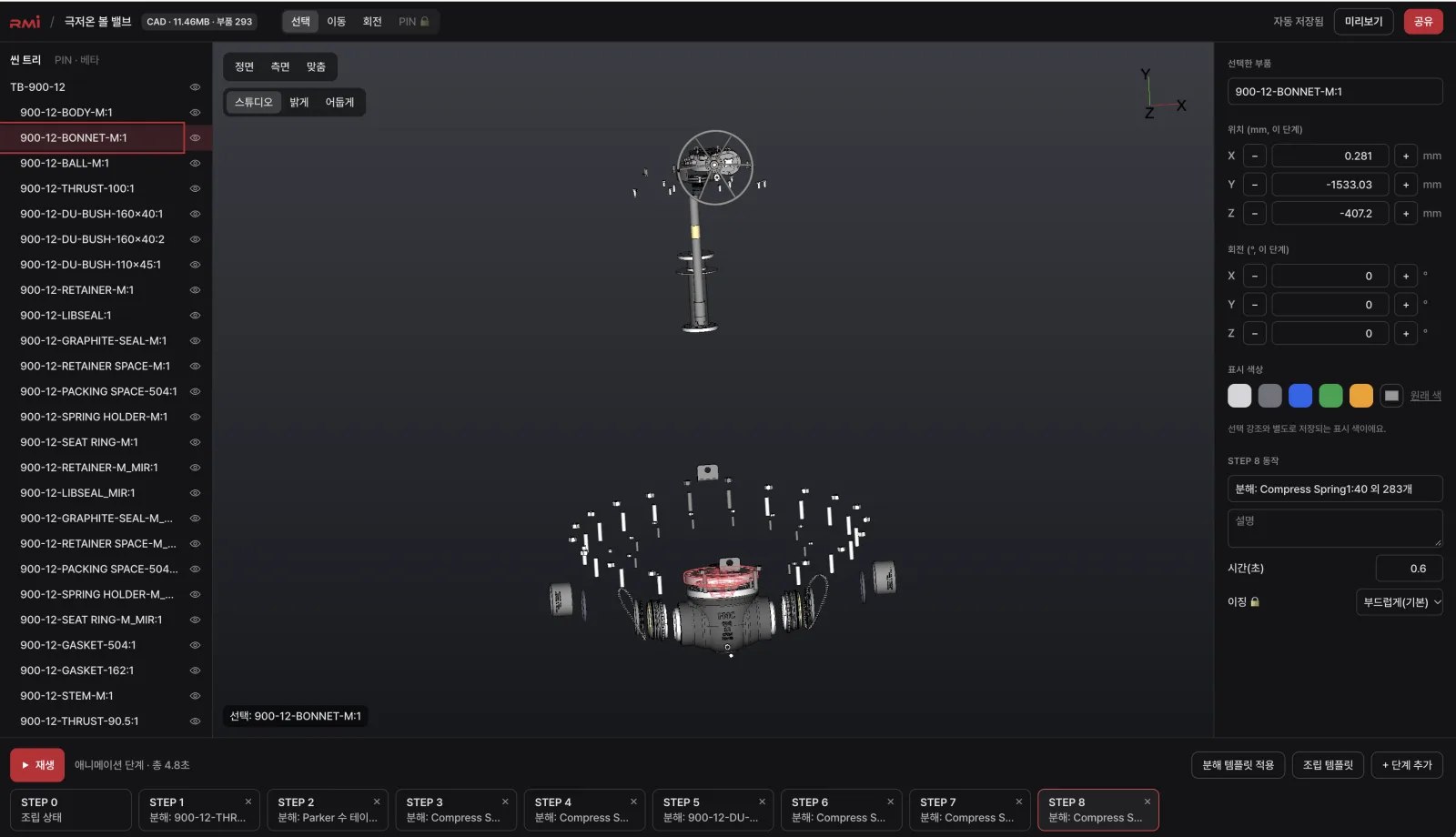Increase rotation Y with plus button

point(1406,305)
